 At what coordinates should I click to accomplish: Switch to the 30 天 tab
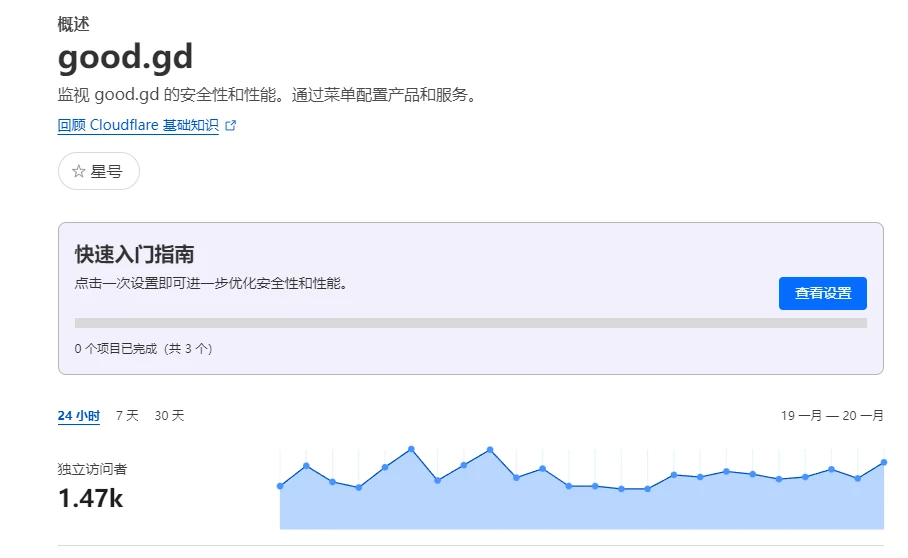coord(169,416)
